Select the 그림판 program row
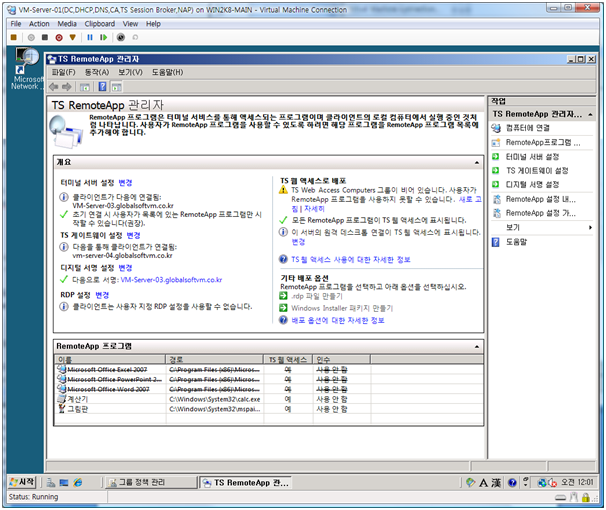606x510 pixels. (269, 409)
